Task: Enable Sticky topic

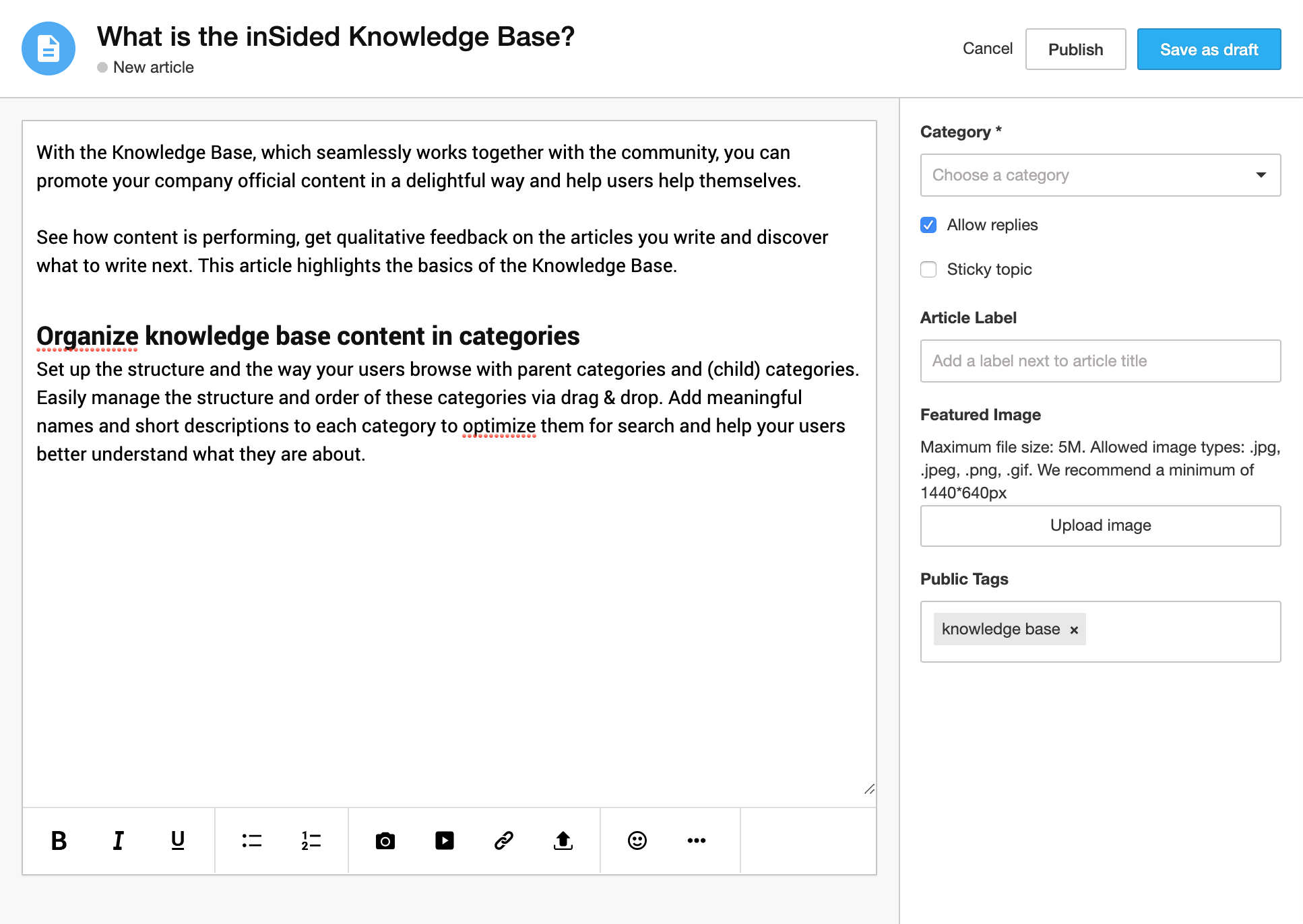Action: (928, 269)
